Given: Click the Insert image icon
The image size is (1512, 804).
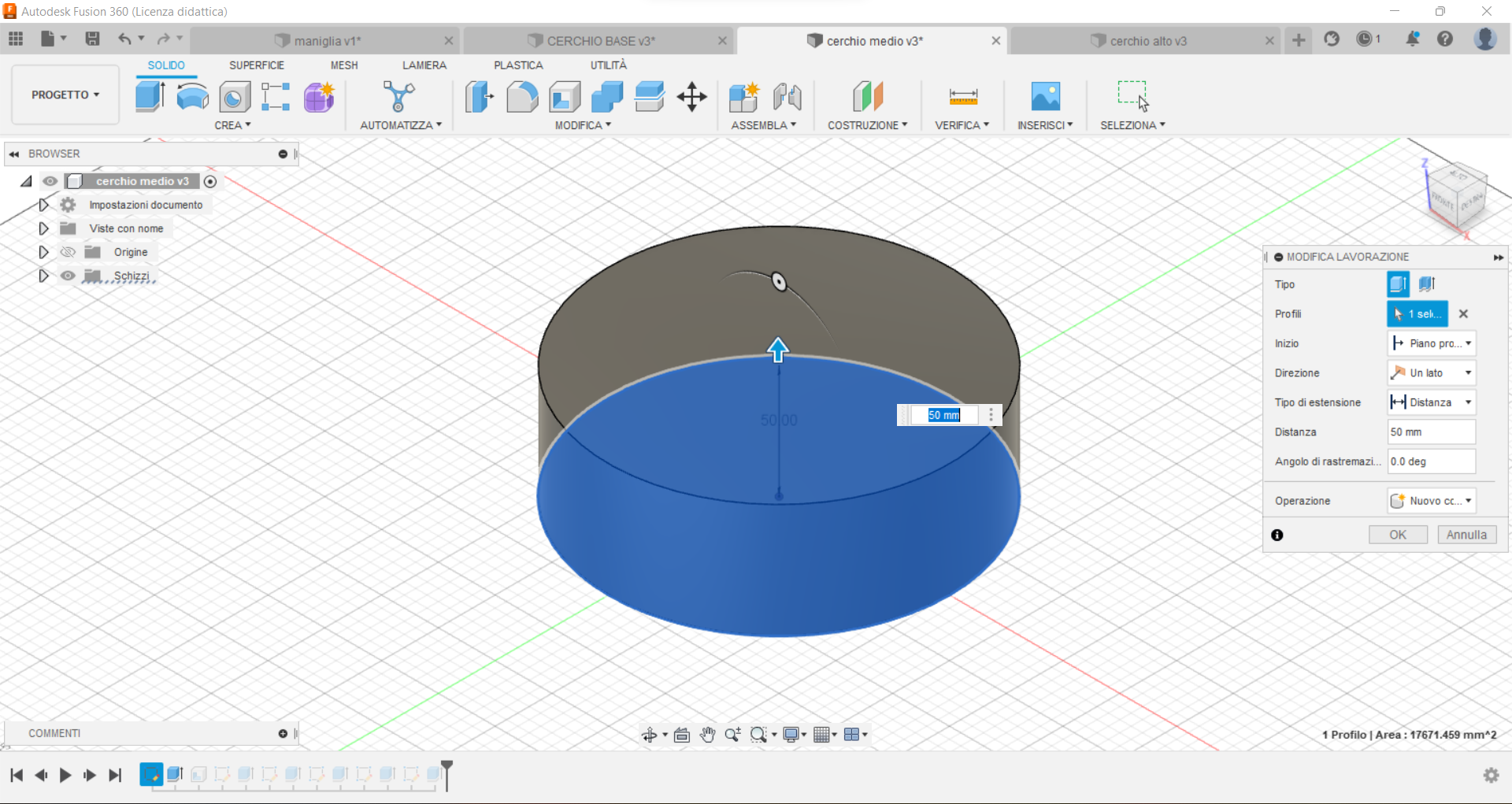Looking at the screenshot, I should pos(1045,96).
